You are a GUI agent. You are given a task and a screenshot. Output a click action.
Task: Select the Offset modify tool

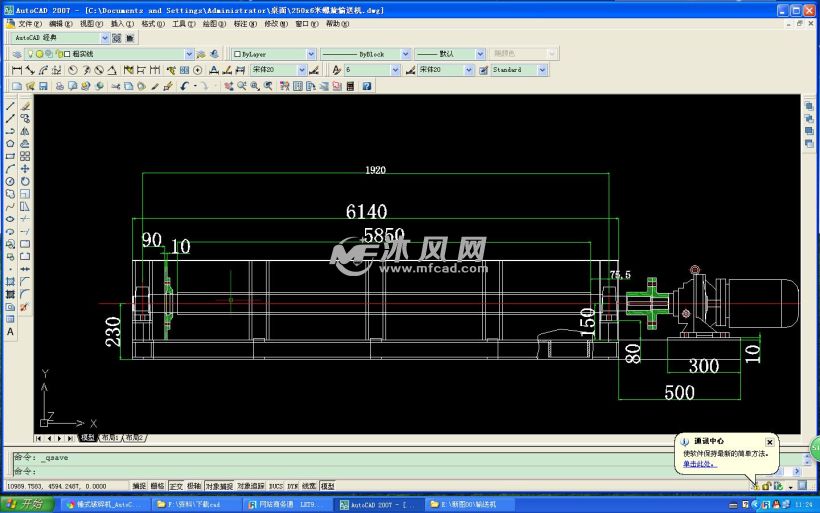(x=25, y=144)
